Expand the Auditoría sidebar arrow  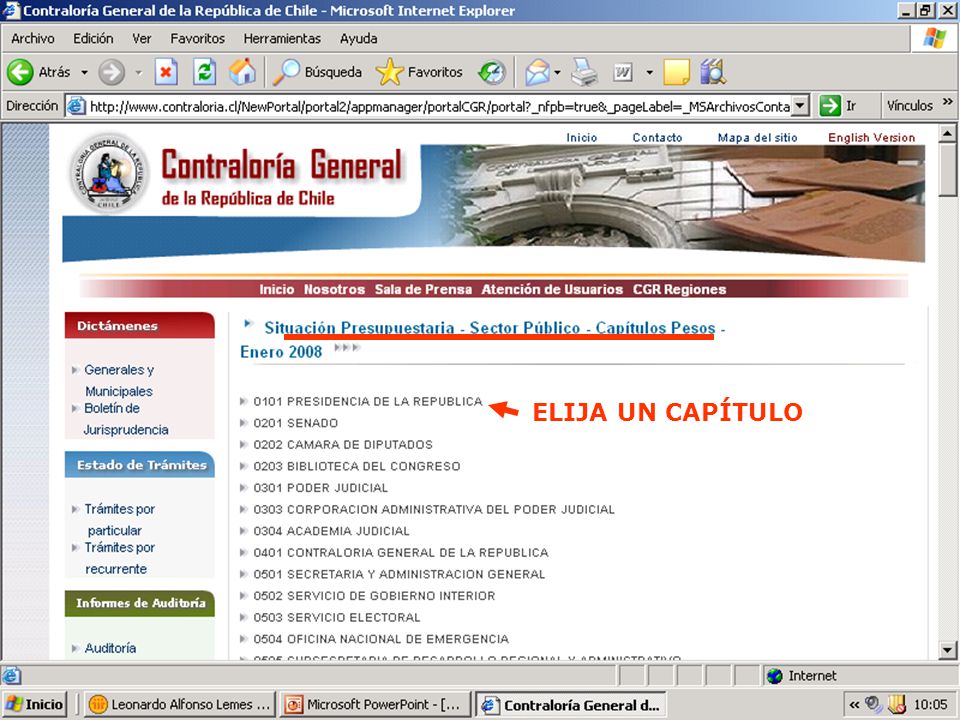75,648
